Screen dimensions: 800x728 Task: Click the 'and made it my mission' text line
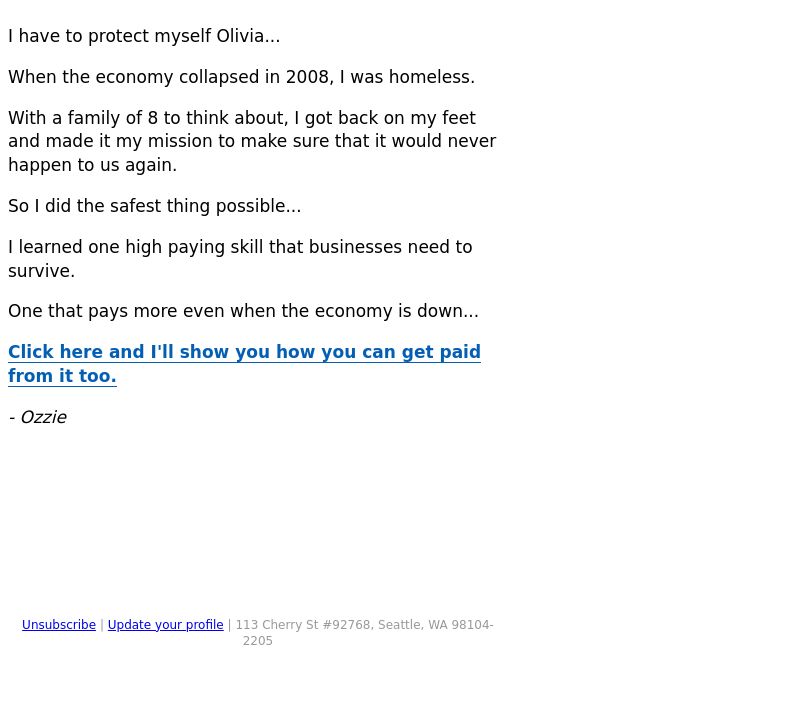pos(252,141)
